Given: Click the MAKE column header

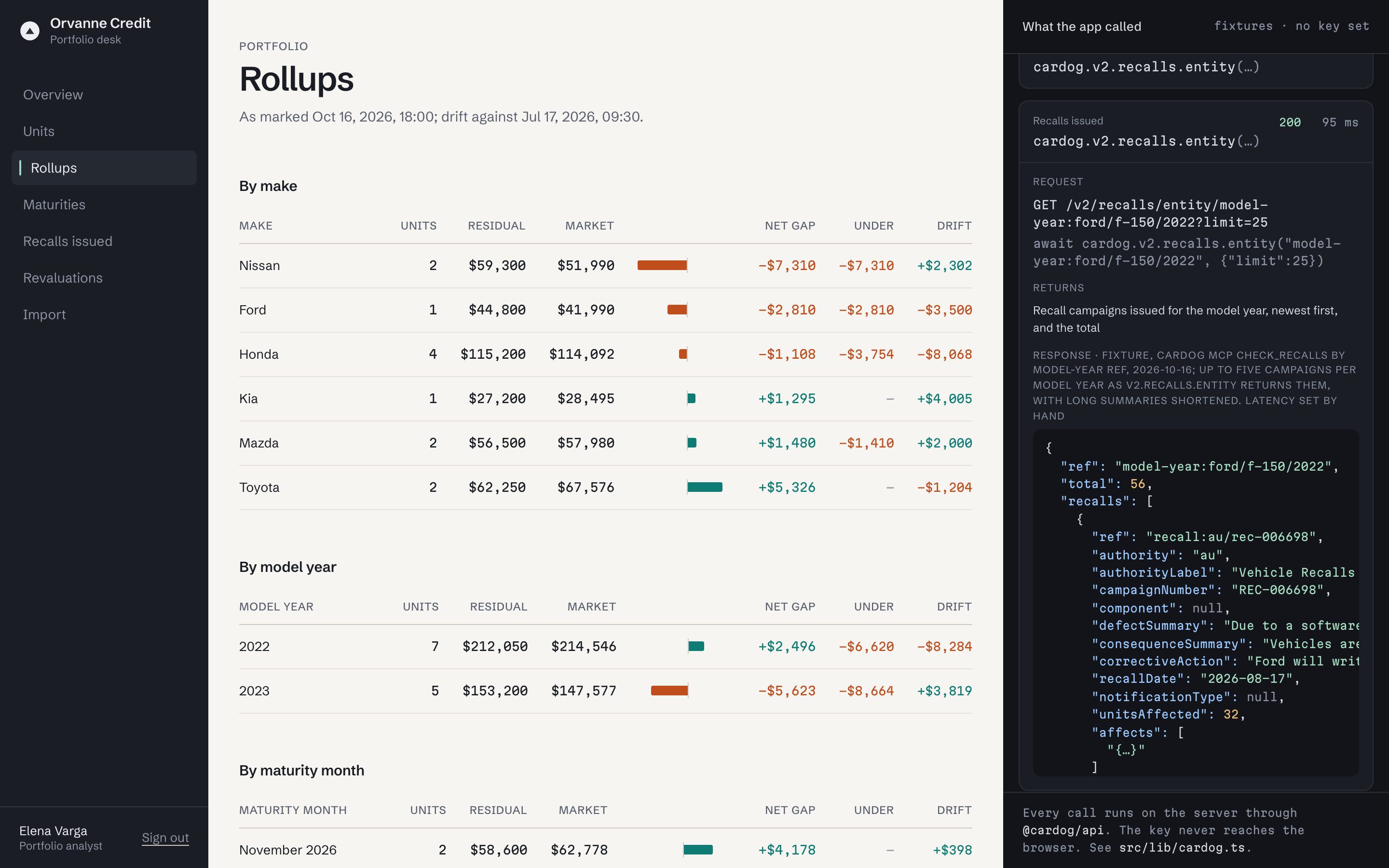Looking at the screenshot, I should coord(256,226).
